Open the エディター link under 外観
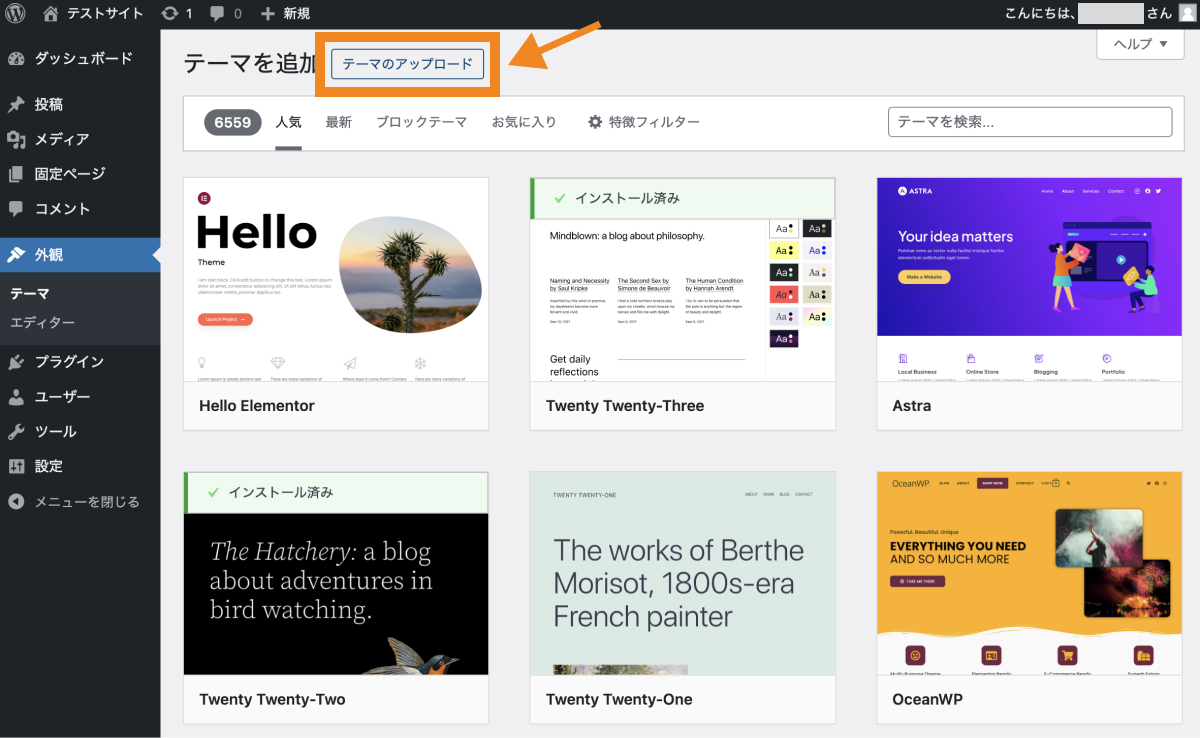The image size is (1200, 738). tap(42, 323)
